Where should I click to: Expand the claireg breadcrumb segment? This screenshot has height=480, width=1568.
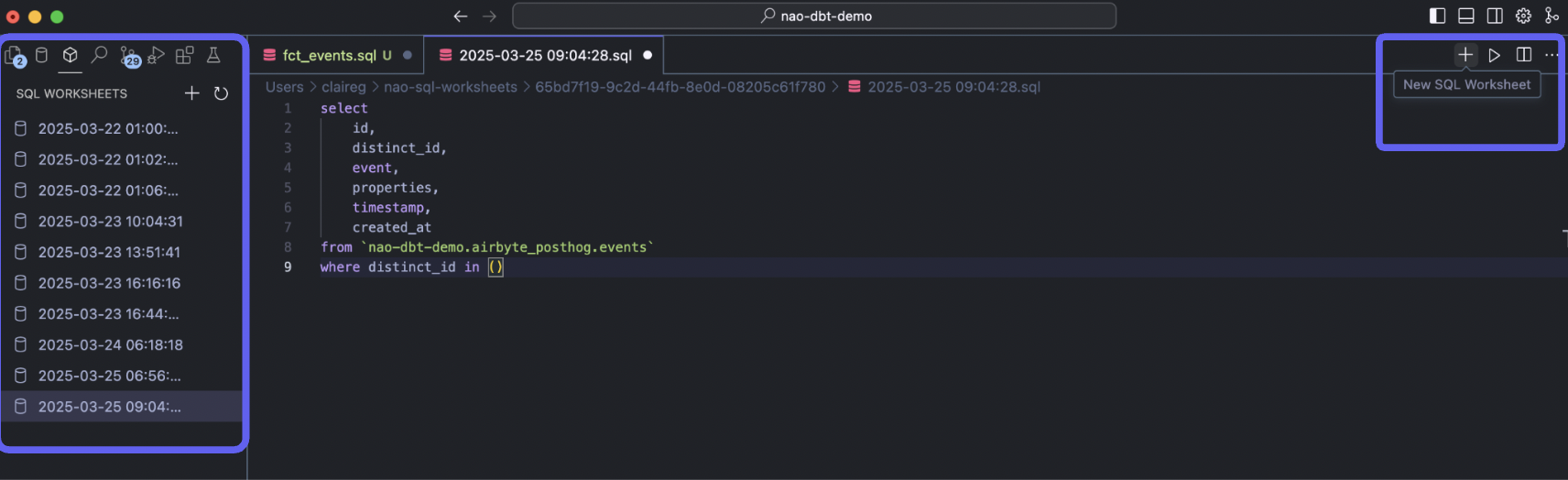point(343,87)
